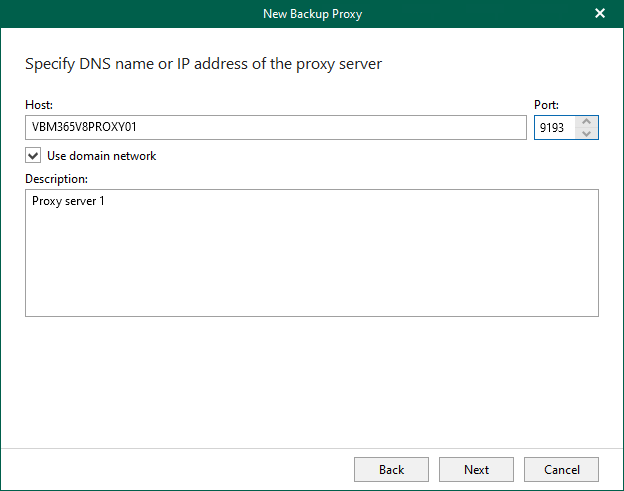This screenshot has height=491, width=624.
Task: Click inside the Description text area
Action: [311, 252]
